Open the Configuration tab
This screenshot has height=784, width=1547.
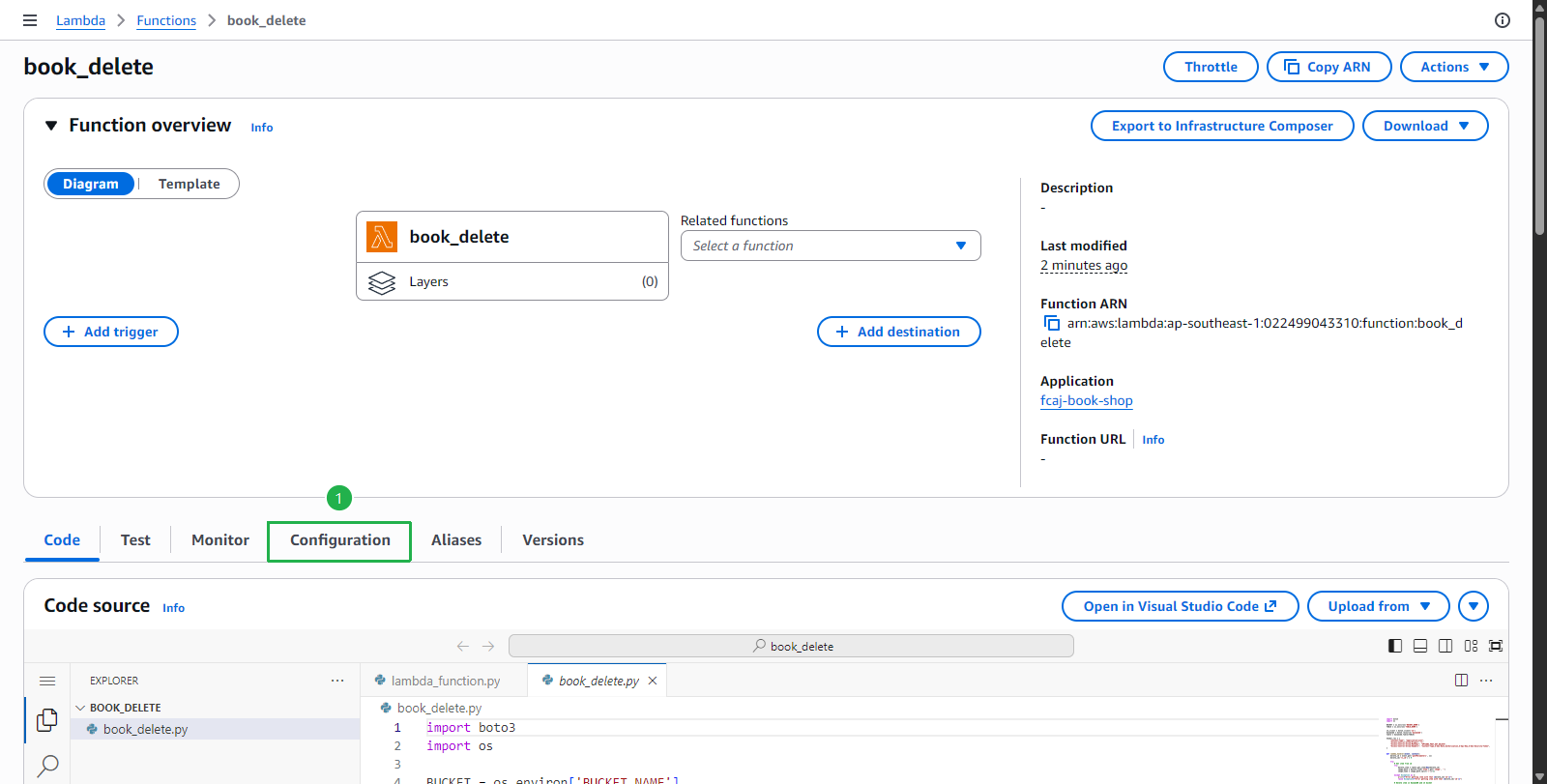pos(339,540)
